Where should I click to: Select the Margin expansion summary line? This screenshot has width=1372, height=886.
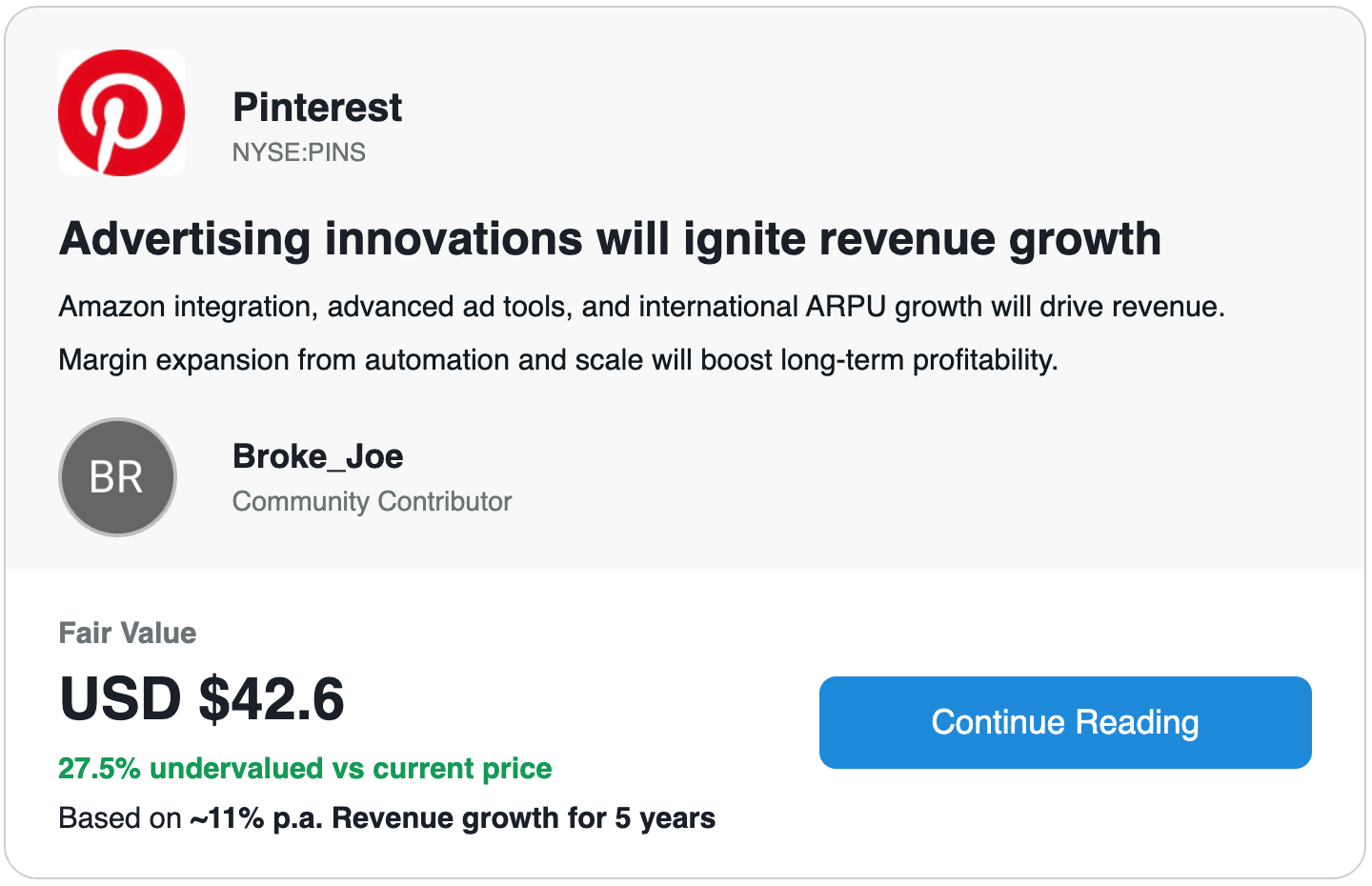558,360
